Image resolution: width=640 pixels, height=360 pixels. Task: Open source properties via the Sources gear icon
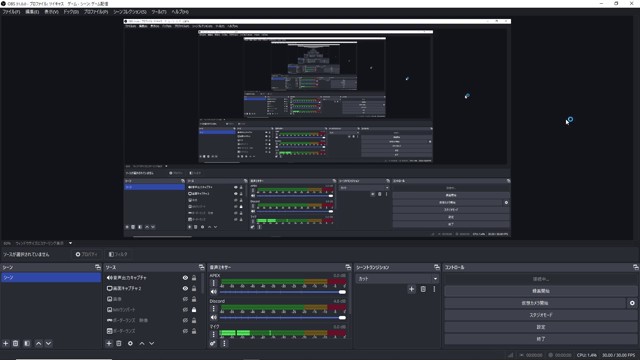point(130,344)
